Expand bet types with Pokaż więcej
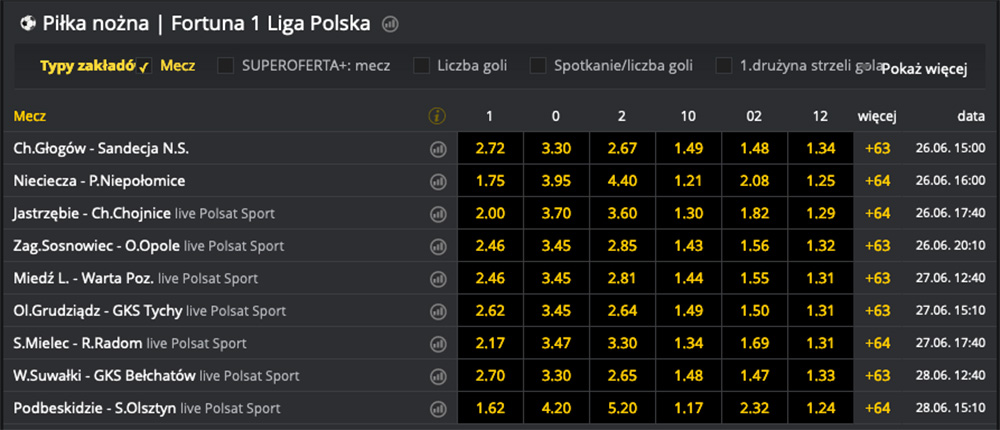Screen dimensions: 1000x430 coord(924,69)
